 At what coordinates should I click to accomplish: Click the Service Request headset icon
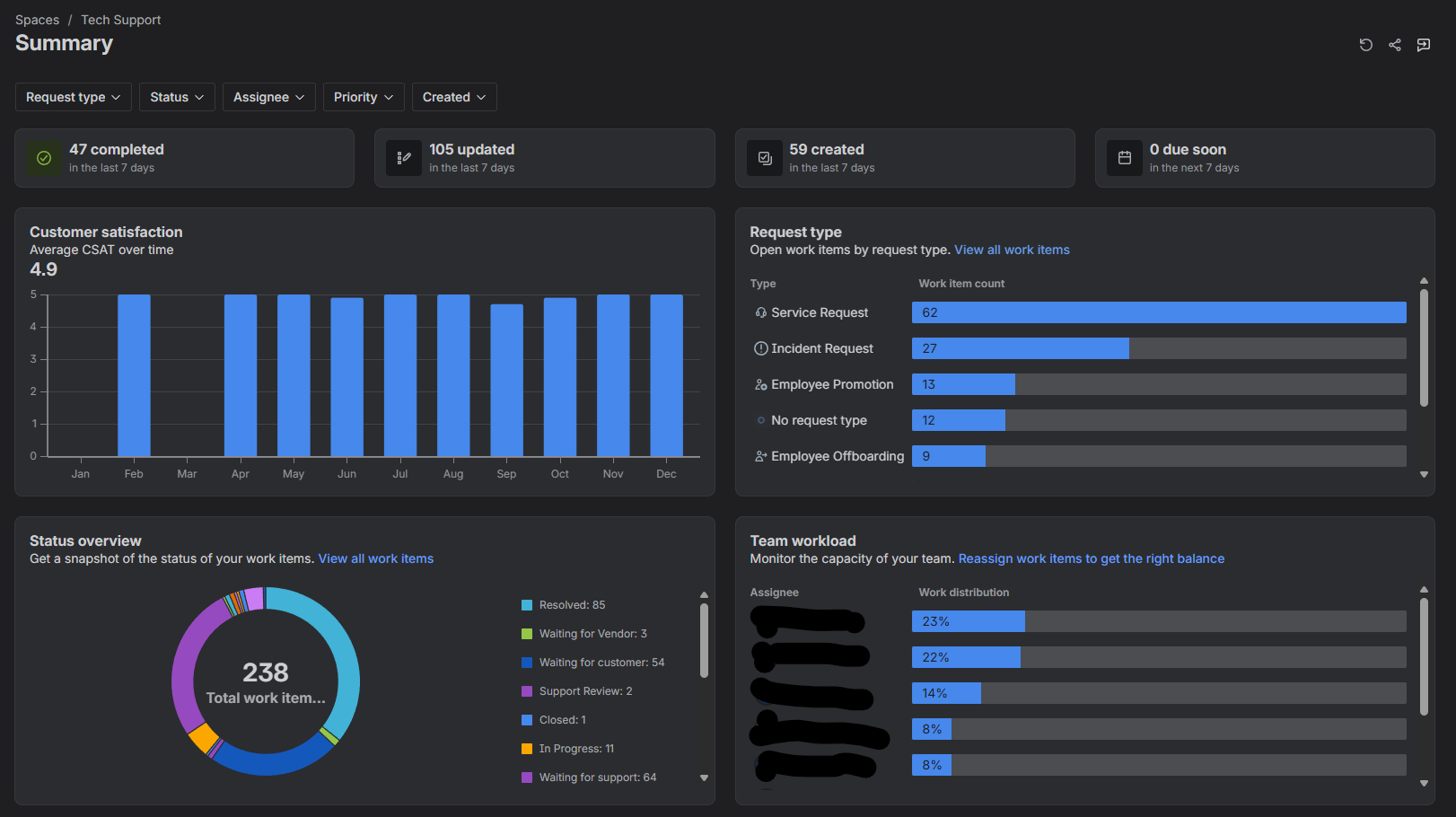tap(760, 312)
